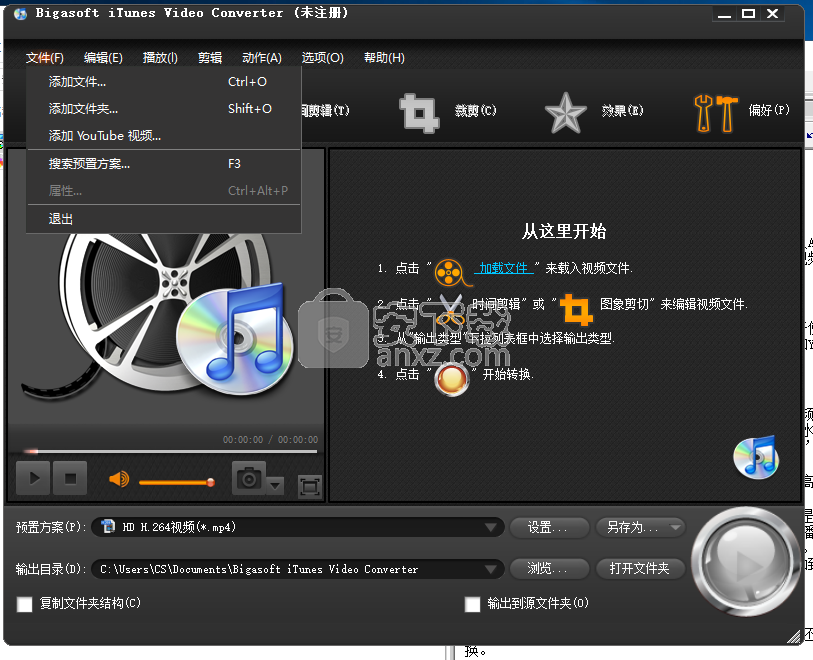Choose 添加文件夹... menu entry
813x660 pixels.
(163, 108)
